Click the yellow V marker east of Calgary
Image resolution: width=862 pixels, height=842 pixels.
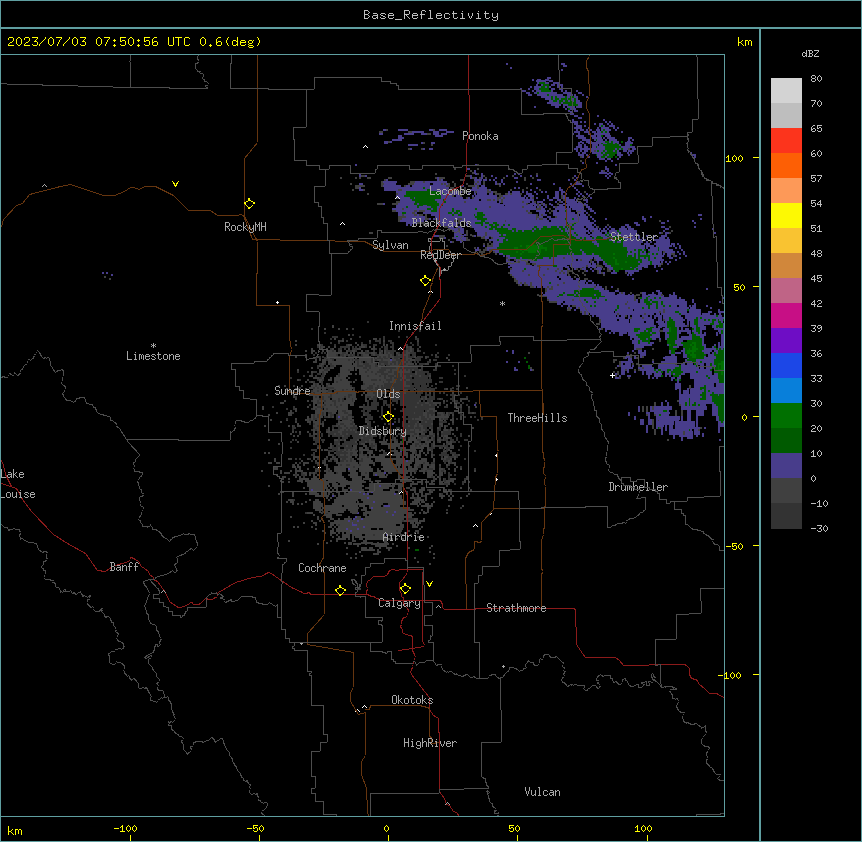(429, 584)
